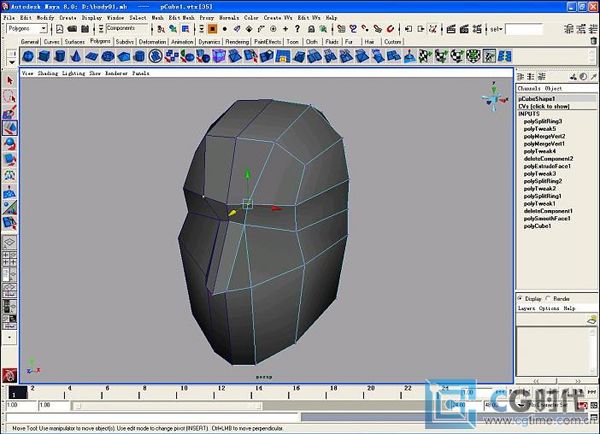This screenshot has width=600, height=434.
Task: Click the Maya logo icon at bottom left
Action: point(10,375)
